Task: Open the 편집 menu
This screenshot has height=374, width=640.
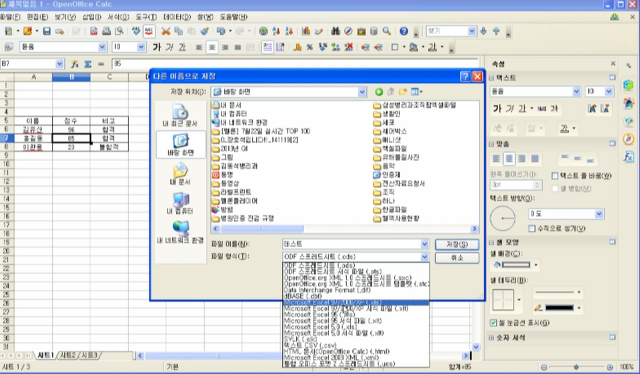Action: click(x=37, y=17)
